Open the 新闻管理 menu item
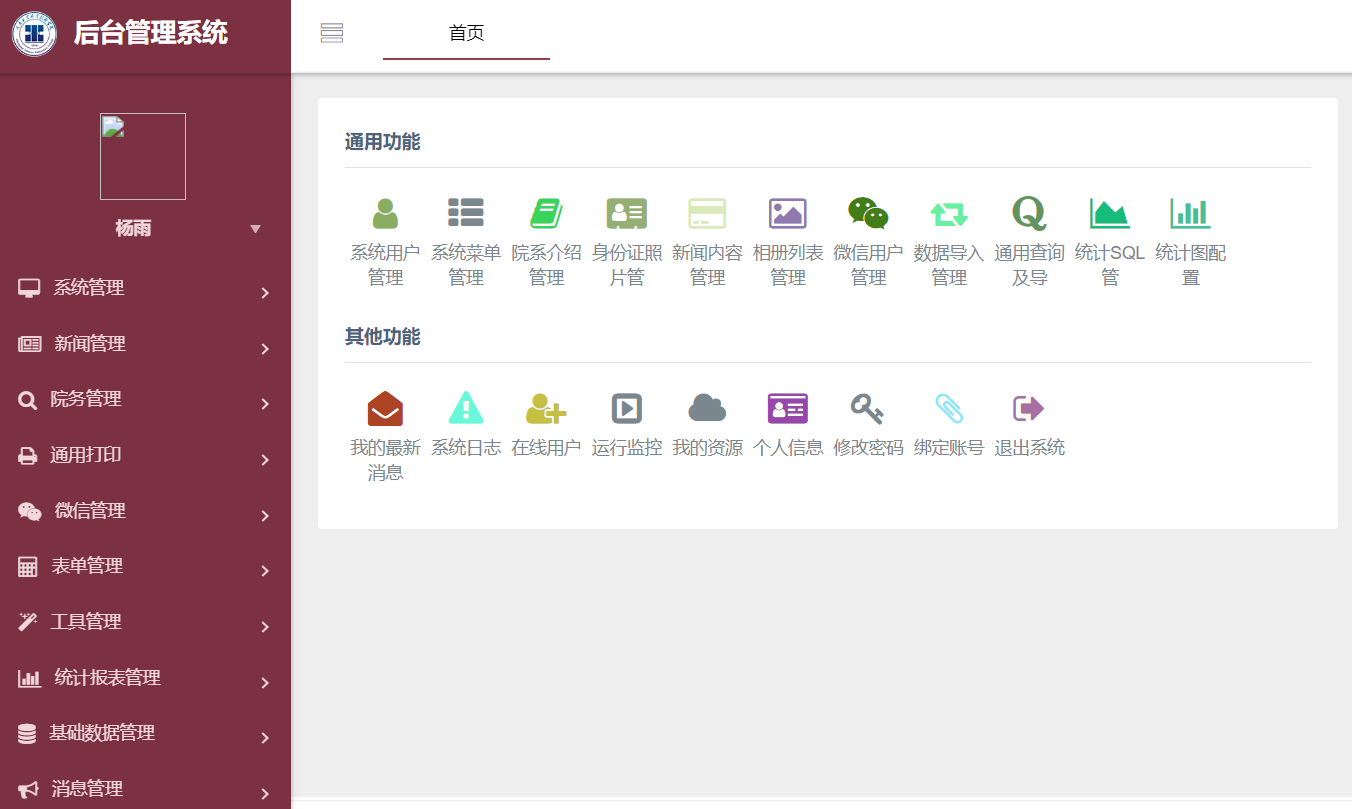 pyautogui.click(x=145, y=344)
